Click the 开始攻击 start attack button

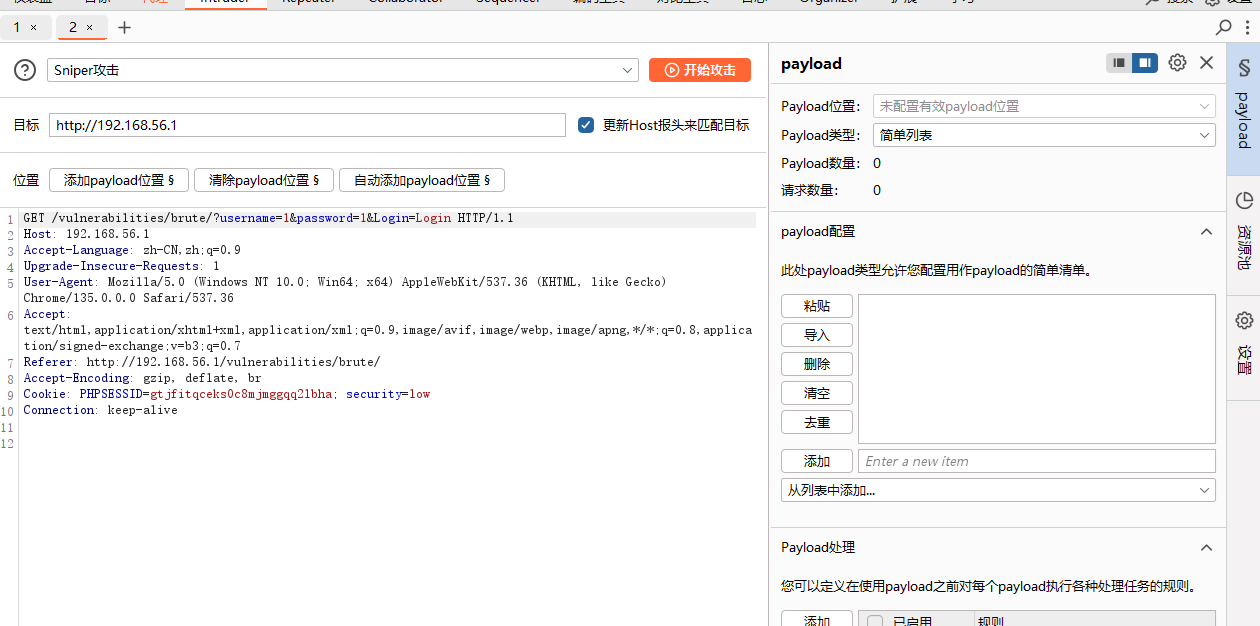[700, 70]
